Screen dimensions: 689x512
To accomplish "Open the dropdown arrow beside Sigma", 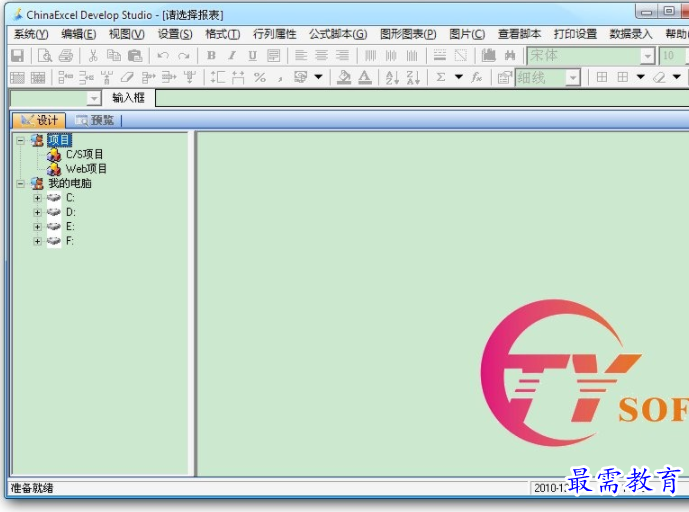I will pyautogui.click(x=459, y=77).
